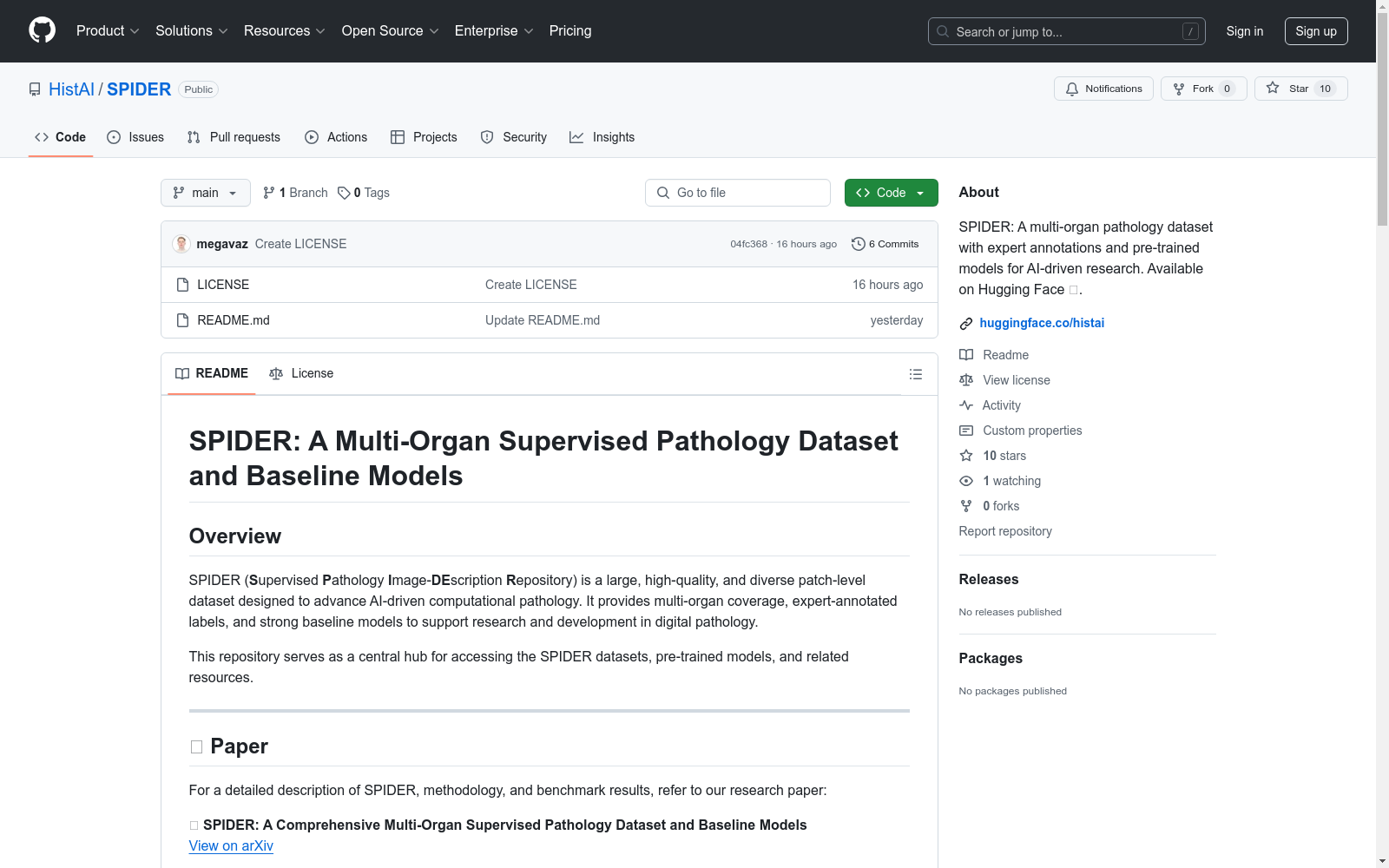The width and height of the screenshot is (1389, 868).
Task: Open the 6 Commits link
Action: [x=885, y=244]
